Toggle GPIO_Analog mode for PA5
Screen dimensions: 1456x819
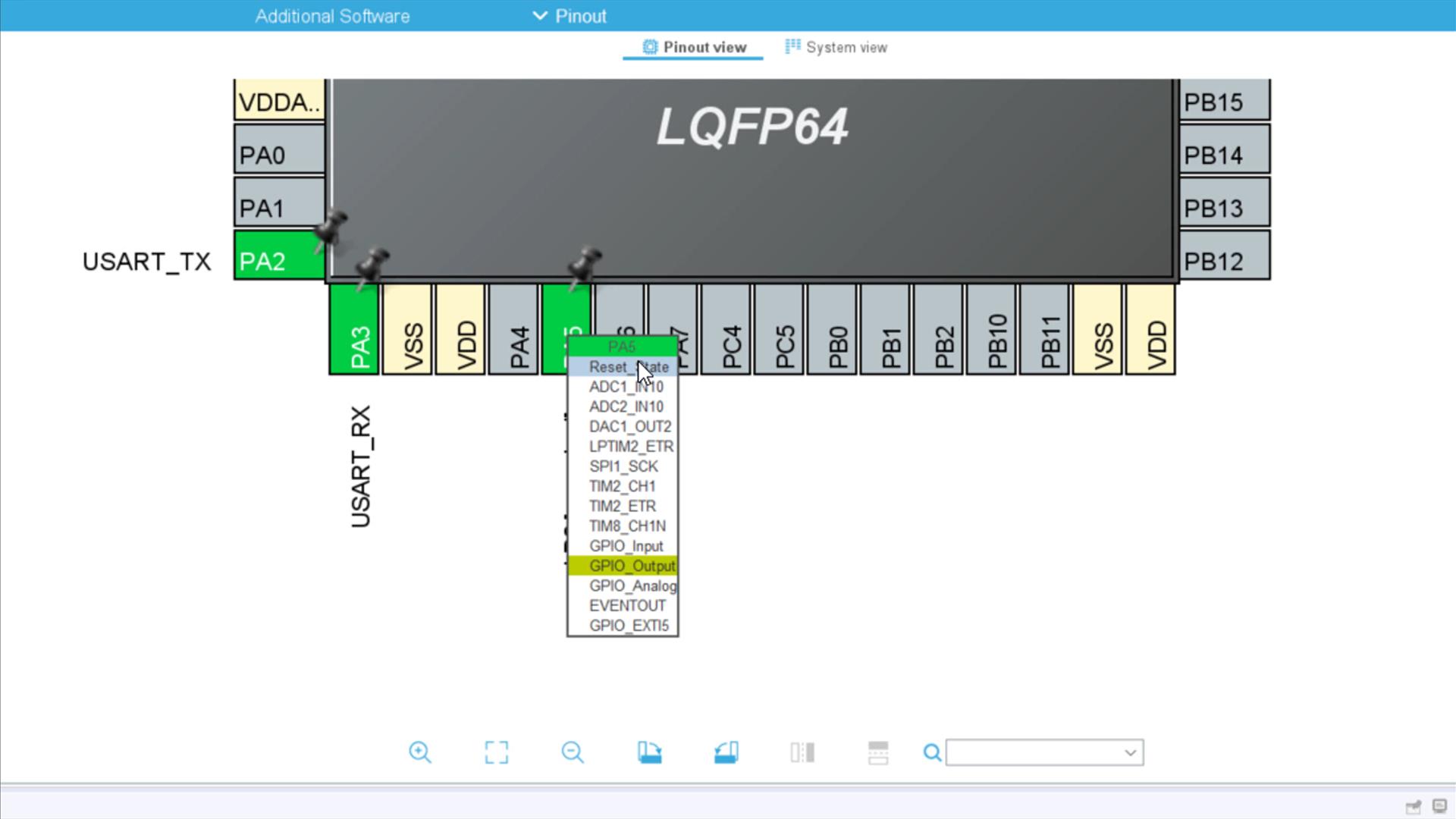point(631,585)
